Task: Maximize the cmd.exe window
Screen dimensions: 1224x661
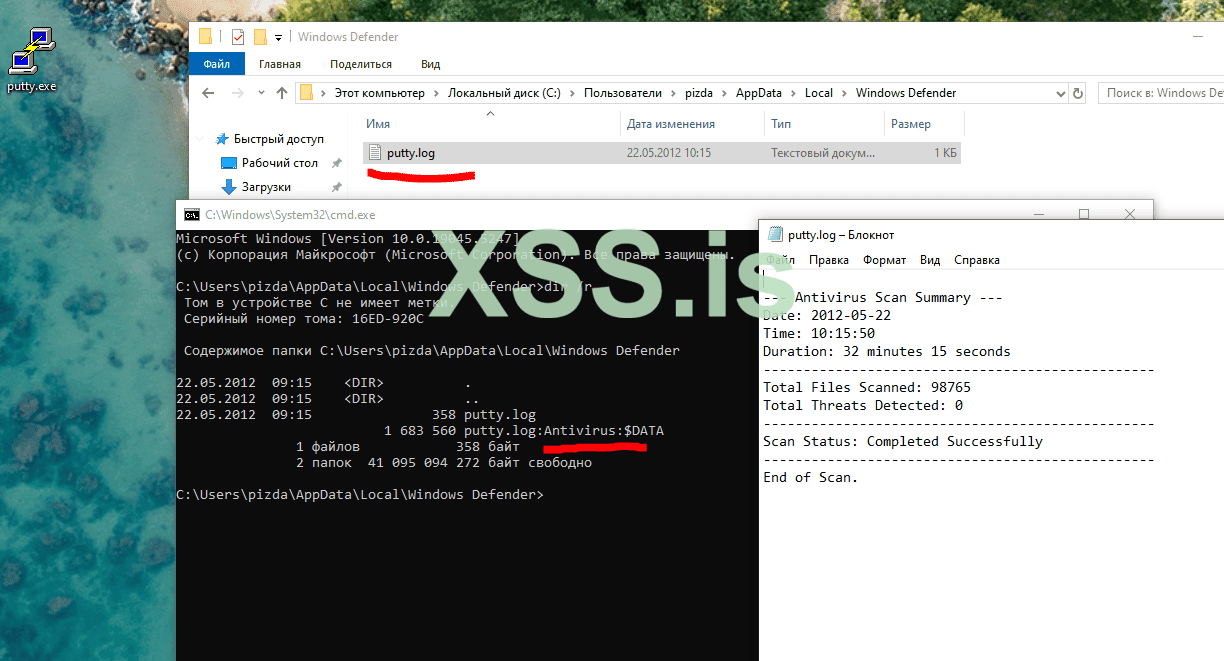Action: click(x=1084, y=214)
